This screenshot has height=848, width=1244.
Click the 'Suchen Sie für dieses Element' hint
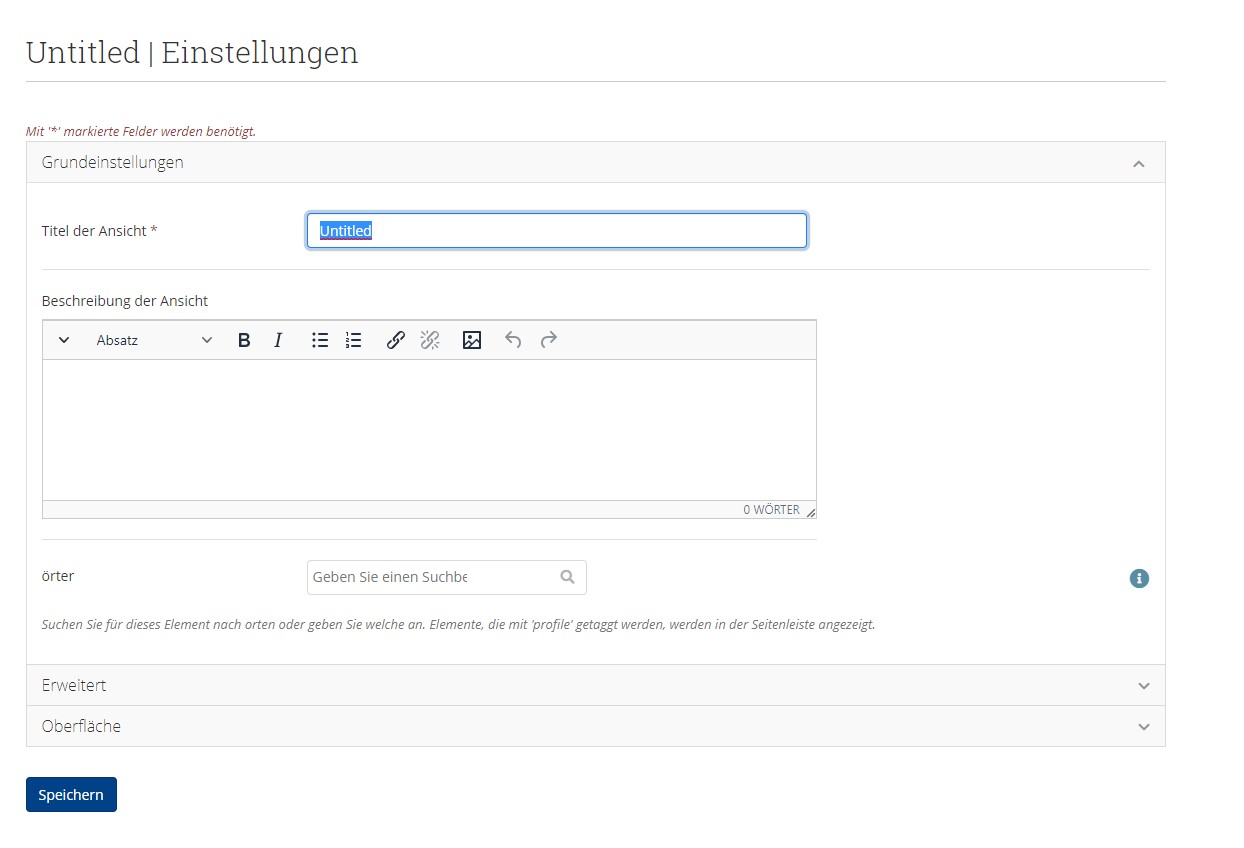(458, 624)
